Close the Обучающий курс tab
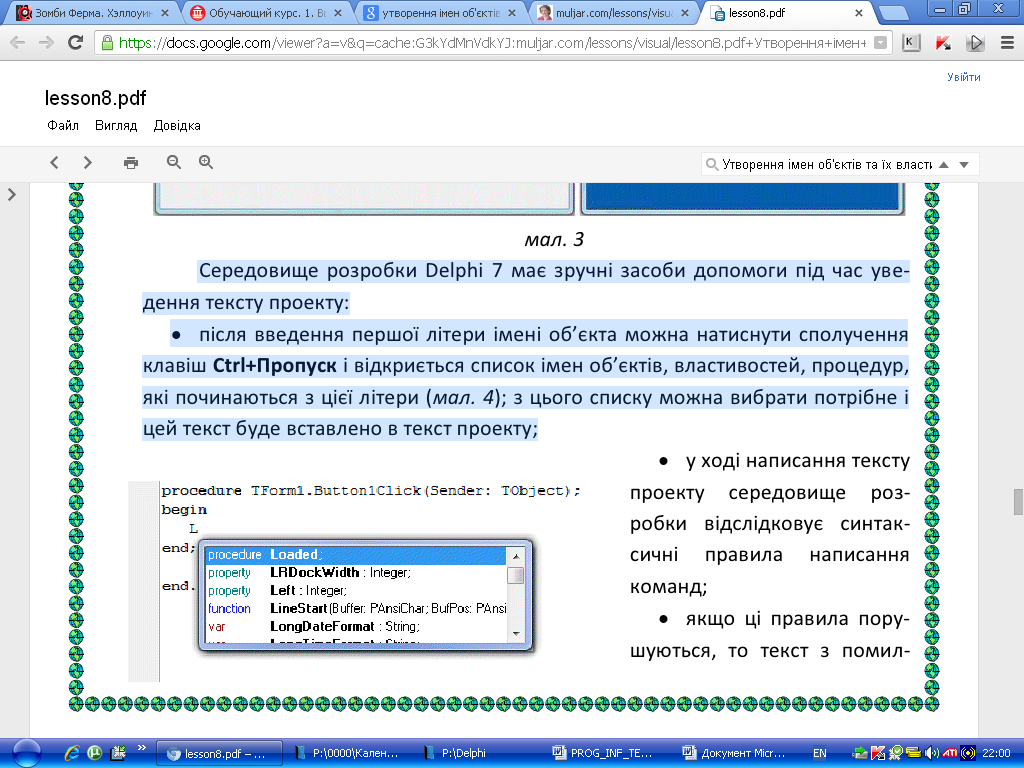Screen dimensions: 1024x768 click(x=338, y=13)
